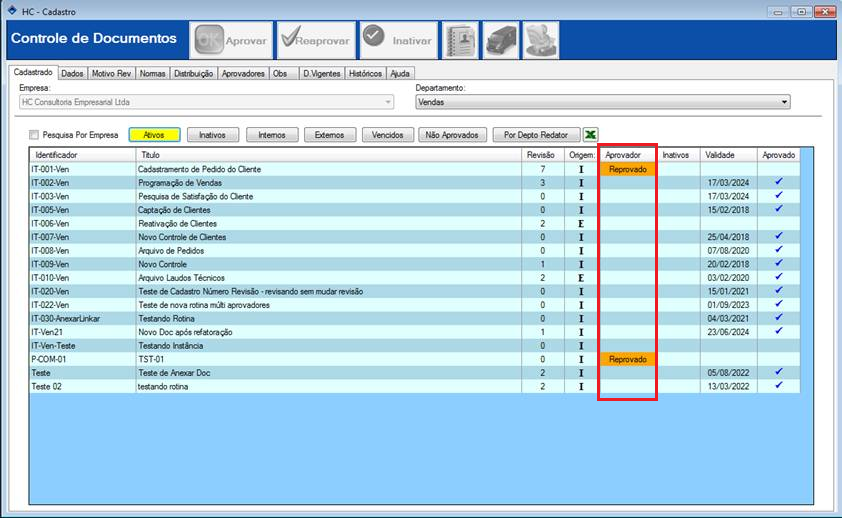Click the Inativos column header
Viewport: 842px width, 518px height.
(678, 155)
